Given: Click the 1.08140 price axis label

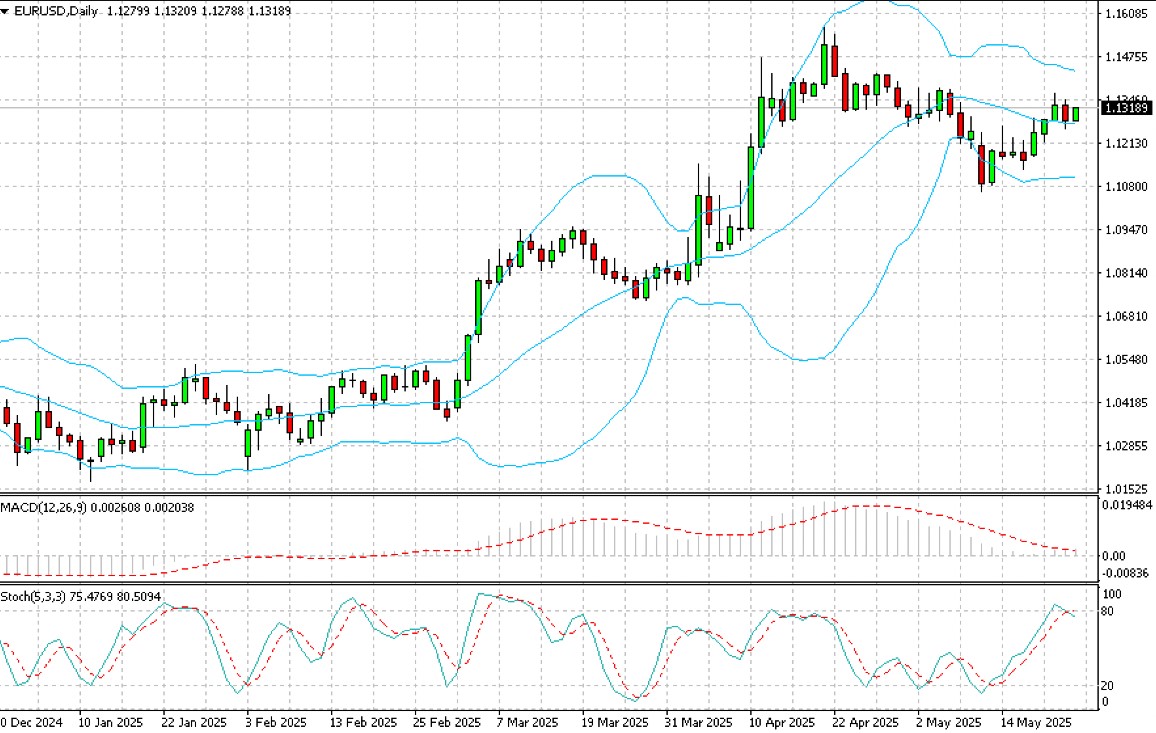Looking at the screenshot, I should coord(1126,273).
